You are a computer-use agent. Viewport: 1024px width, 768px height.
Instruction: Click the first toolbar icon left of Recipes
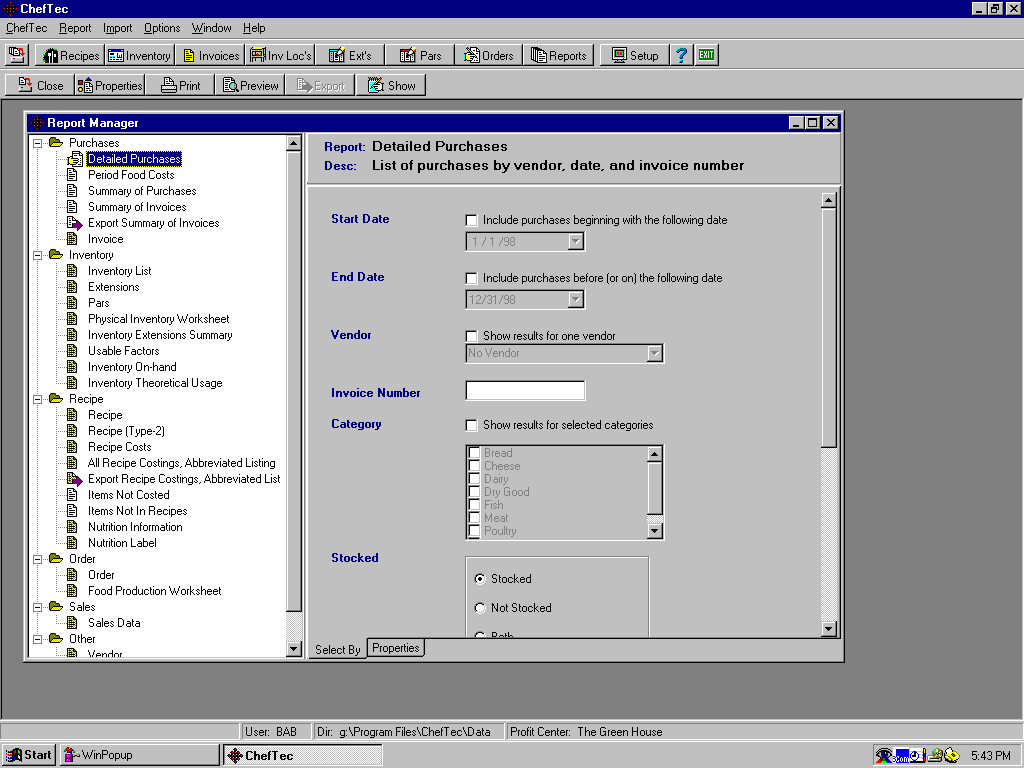pyautogui.click(x=18, y=56)
